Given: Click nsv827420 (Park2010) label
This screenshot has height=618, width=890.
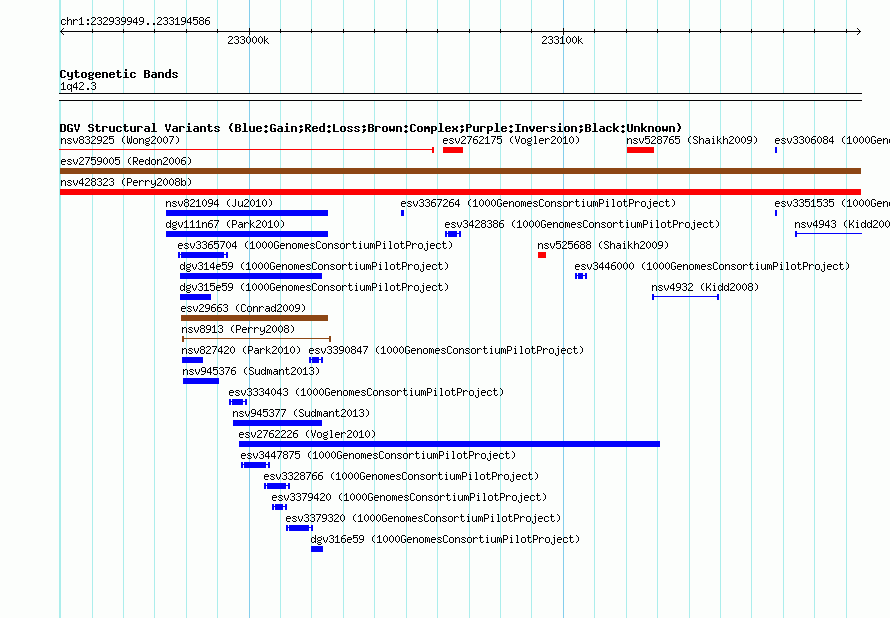Looking at the screenshot, I should (241, 350).
